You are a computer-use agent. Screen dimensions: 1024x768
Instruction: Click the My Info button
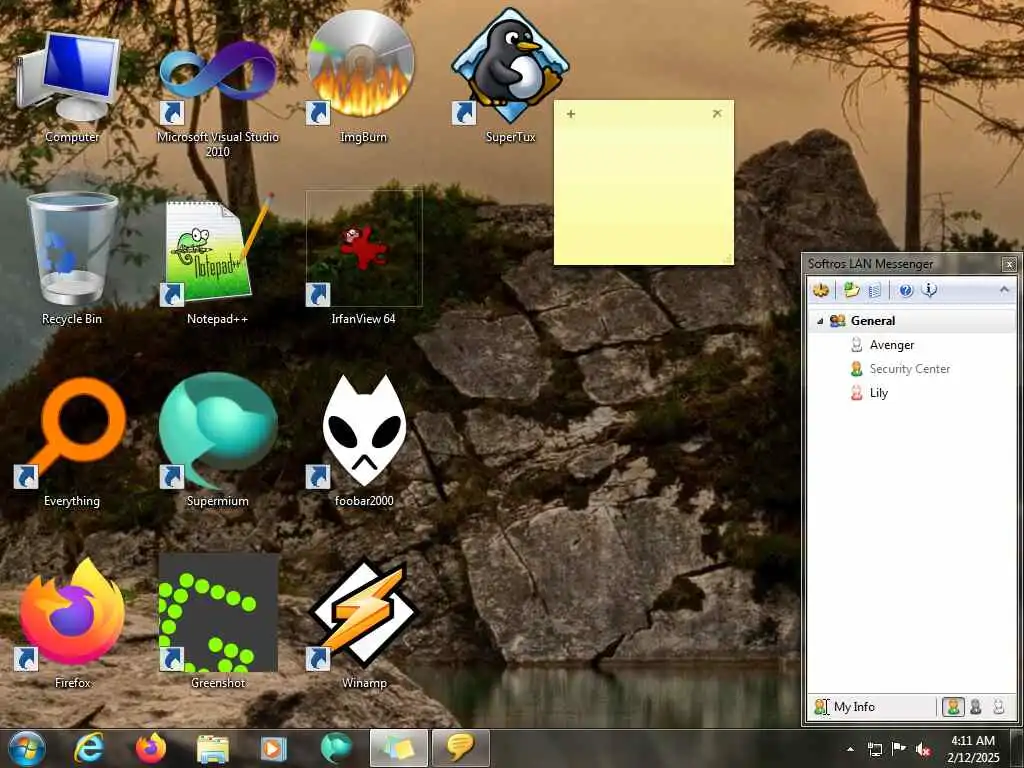[x=845, y=707]
